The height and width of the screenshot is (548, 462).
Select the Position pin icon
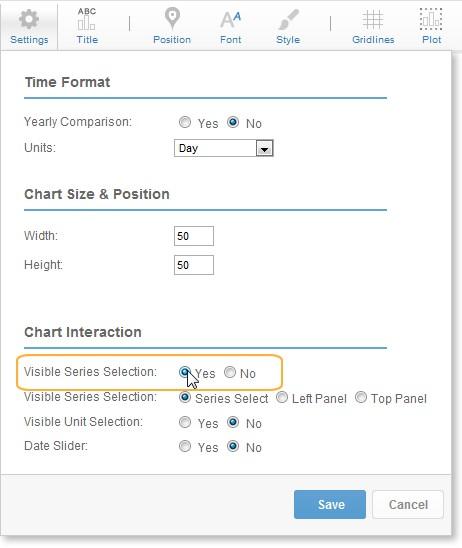tap(172, 19)
